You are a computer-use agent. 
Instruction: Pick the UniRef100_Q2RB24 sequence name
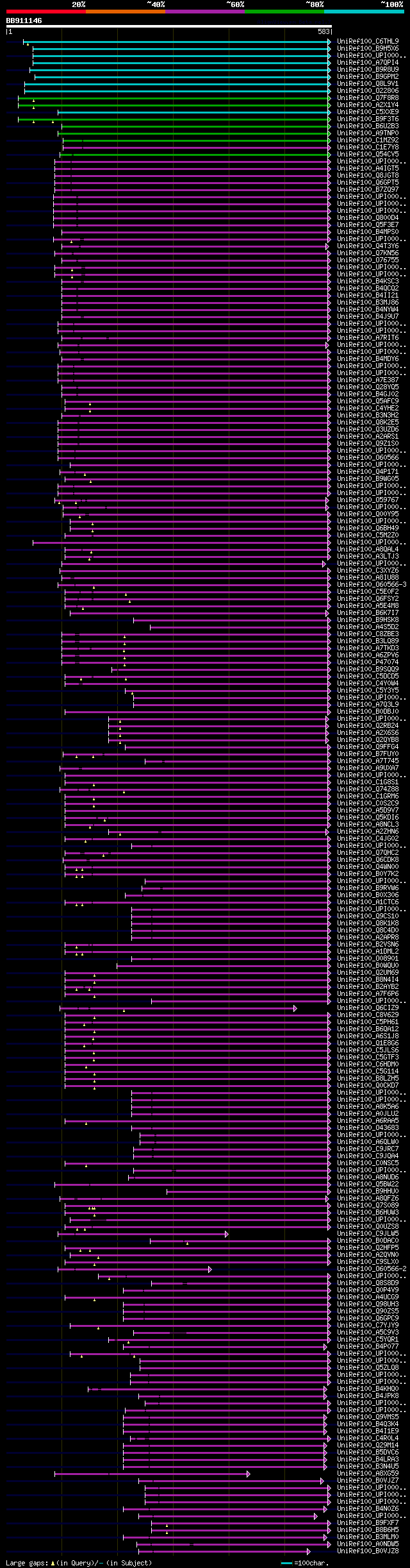[368, 726]
